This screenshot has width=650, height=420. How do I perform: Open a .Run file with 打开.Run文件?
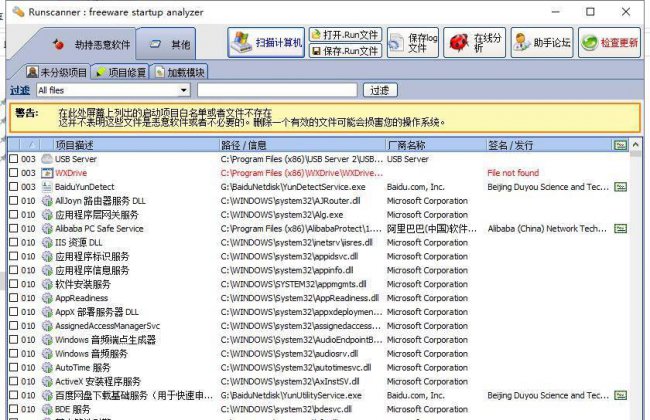pos(345,34)
